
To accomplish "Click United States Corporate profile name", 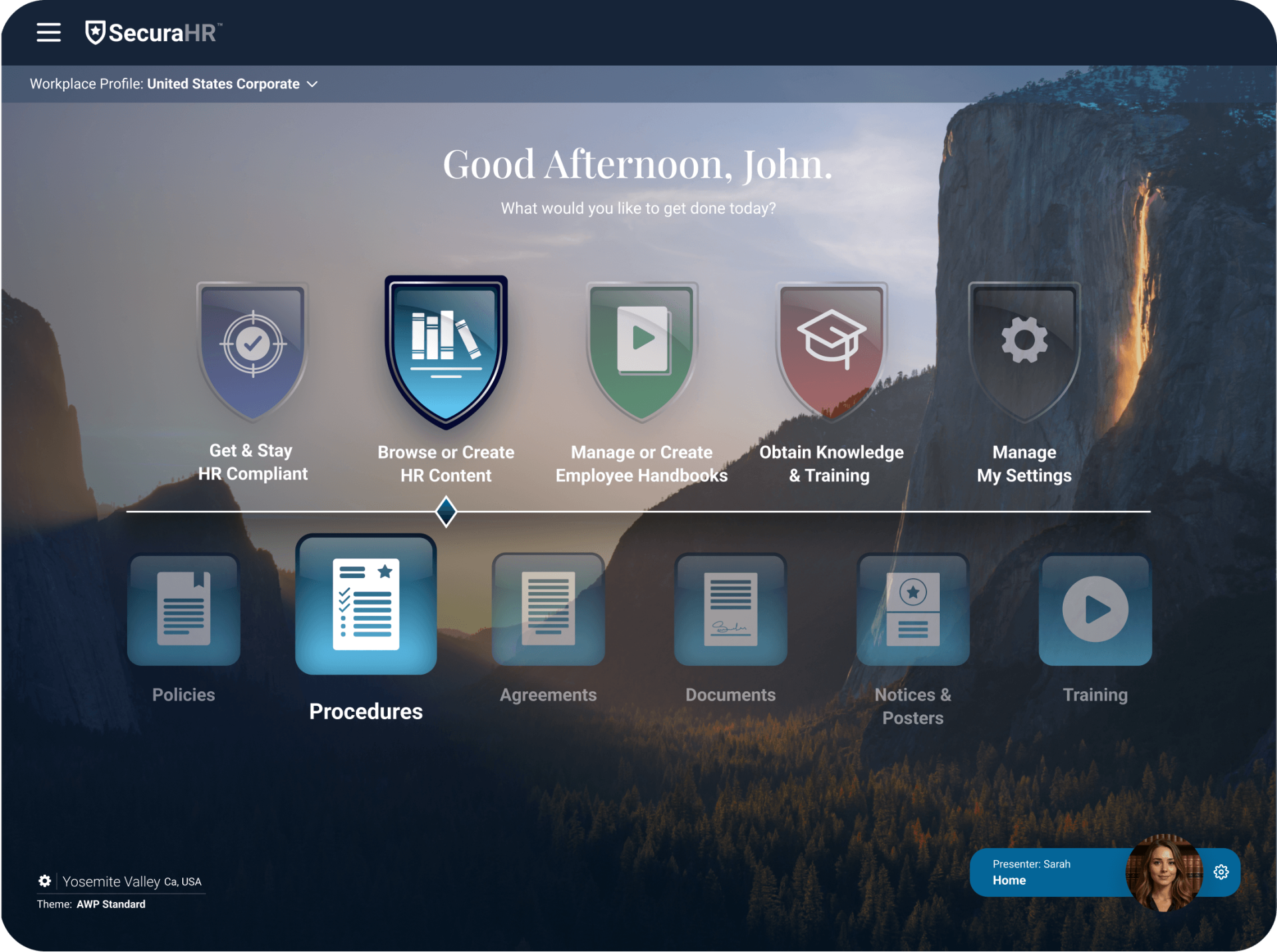I will point(223,84).
